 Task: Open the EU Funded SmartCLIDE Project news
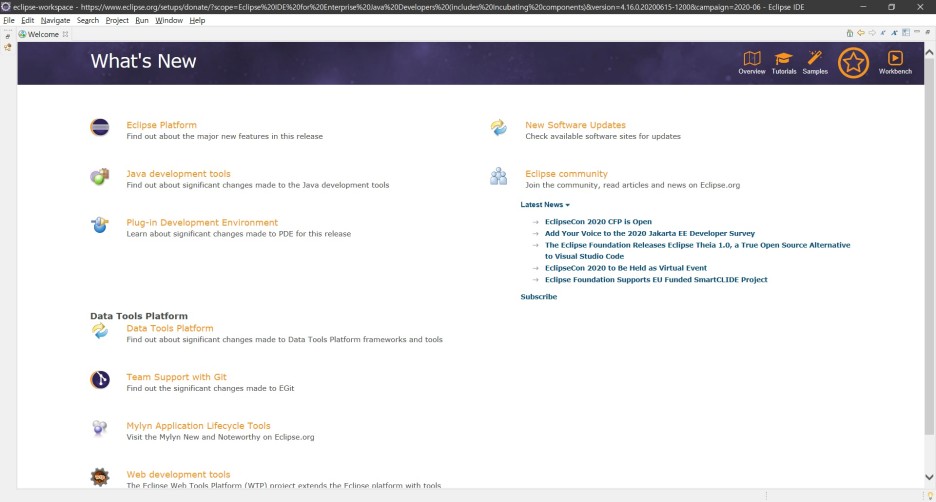pyautogui.click(x=656, y=279)
